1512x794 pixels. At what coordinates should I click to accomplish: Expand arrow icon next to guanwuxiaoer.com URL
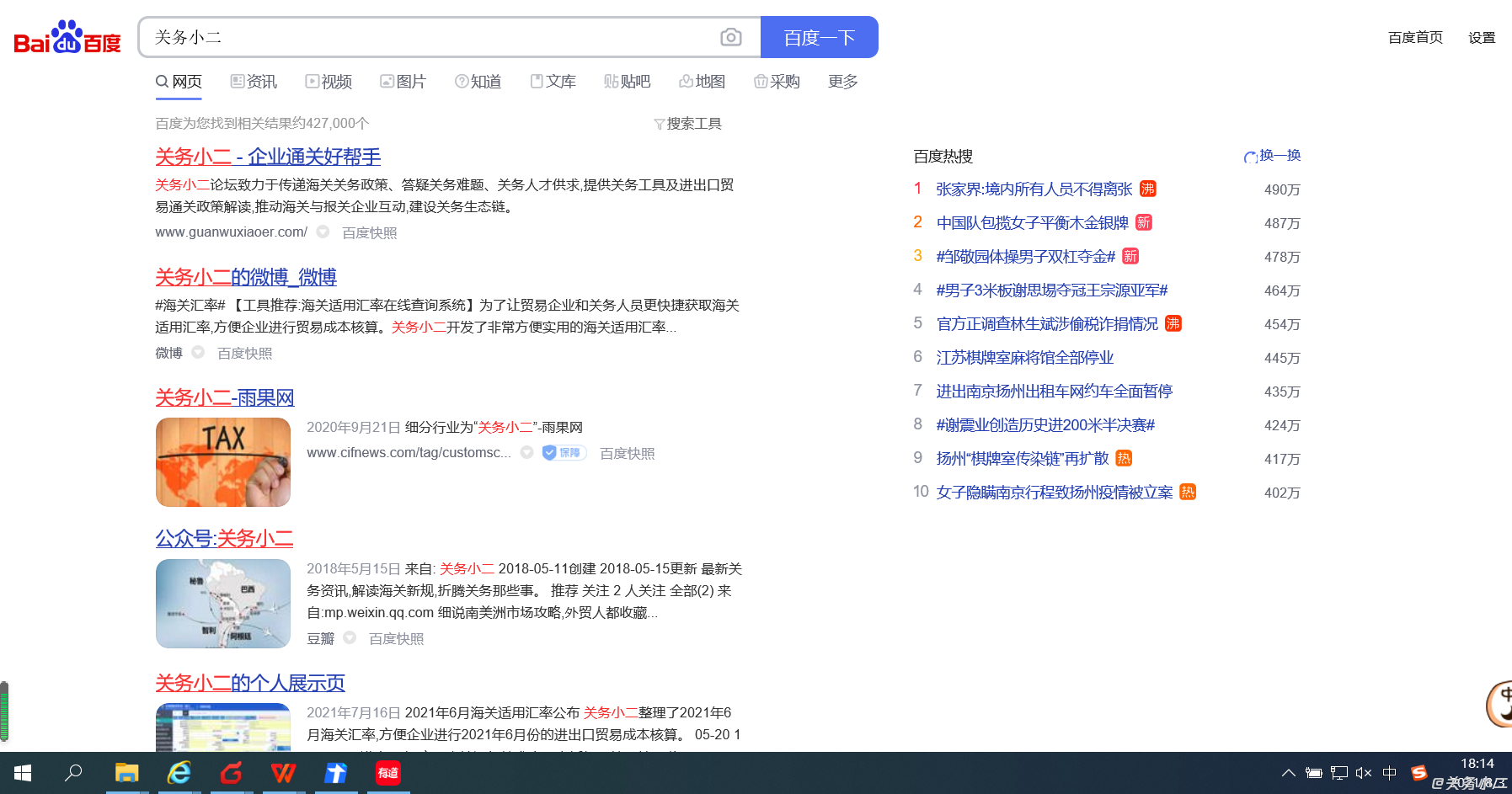tap(323, 232)
